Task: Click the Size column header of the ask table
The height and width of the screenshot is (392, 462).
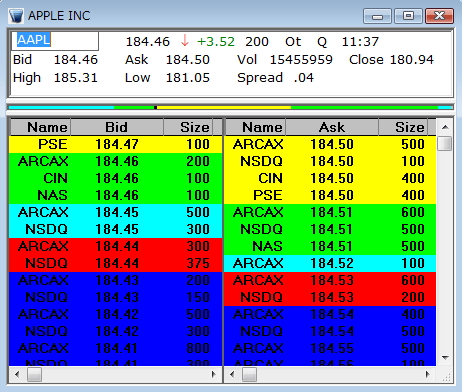Action: click(x=403, y=127)
